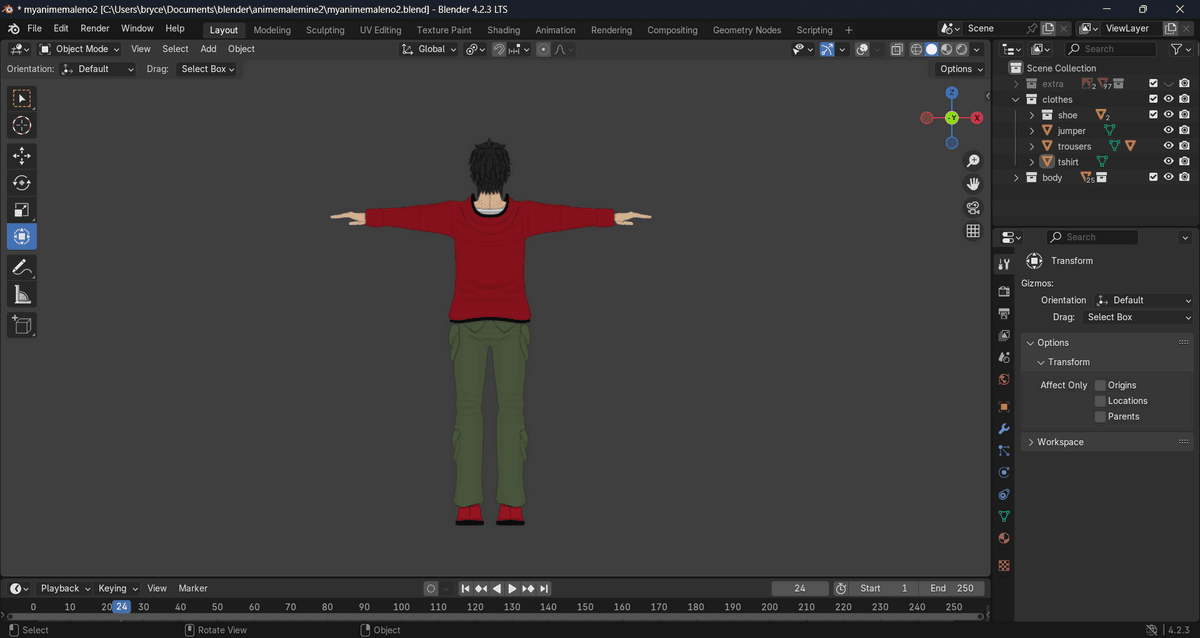This screenshot has height=638, width=1200.
Task: Pick the Scale tool
Action: pos(22,210)
